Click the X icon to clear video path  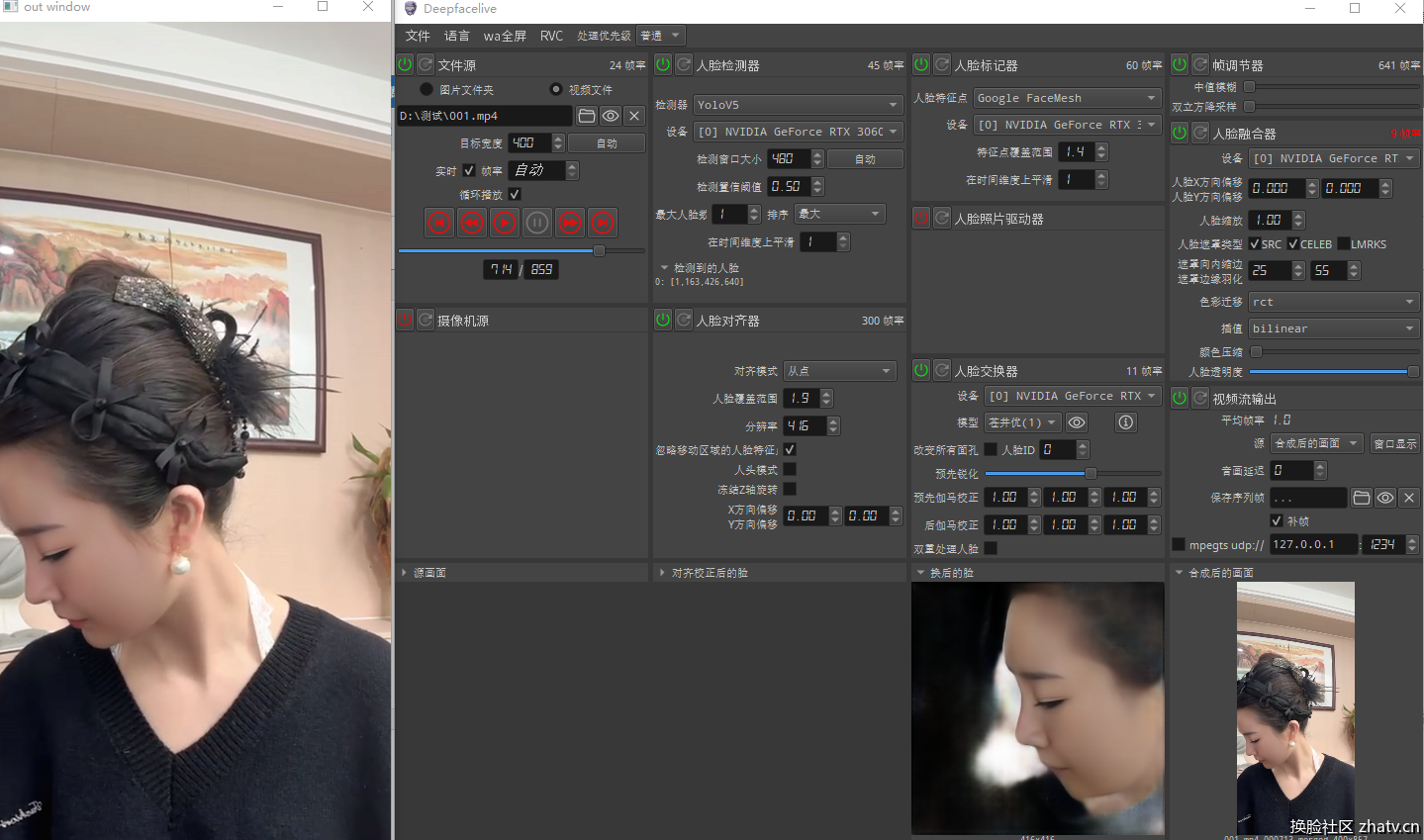pos(634,116)
